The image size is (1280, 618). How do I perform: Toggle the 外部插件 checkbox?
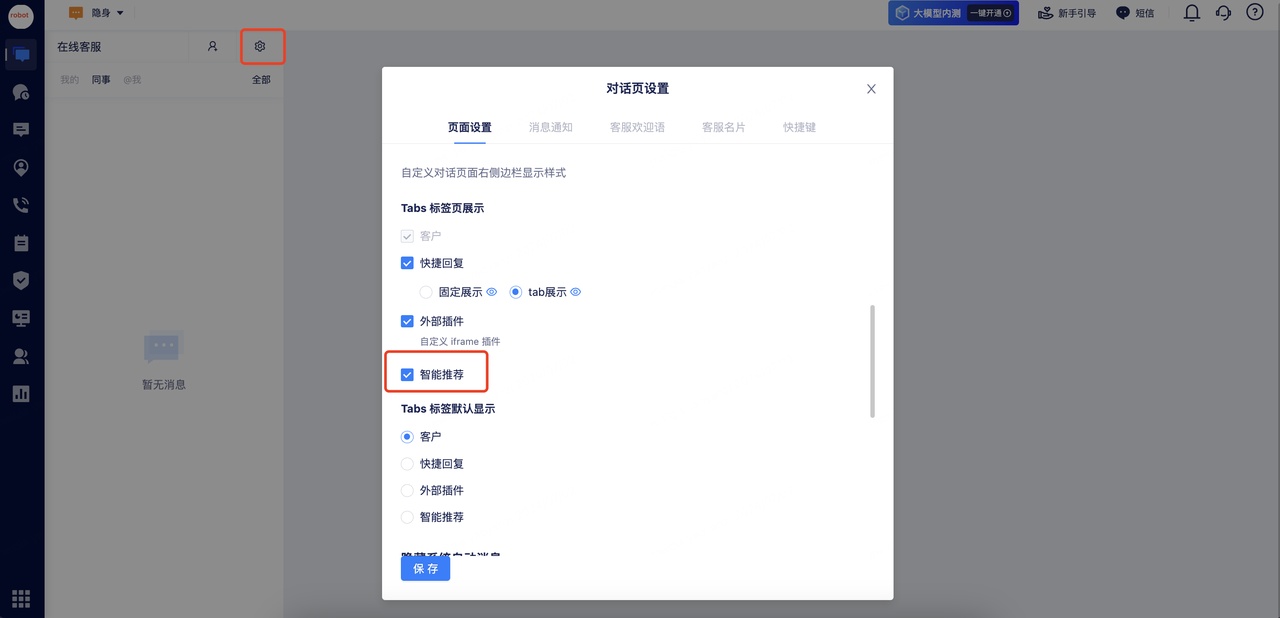pyautogui.click(x=407, y=321)
